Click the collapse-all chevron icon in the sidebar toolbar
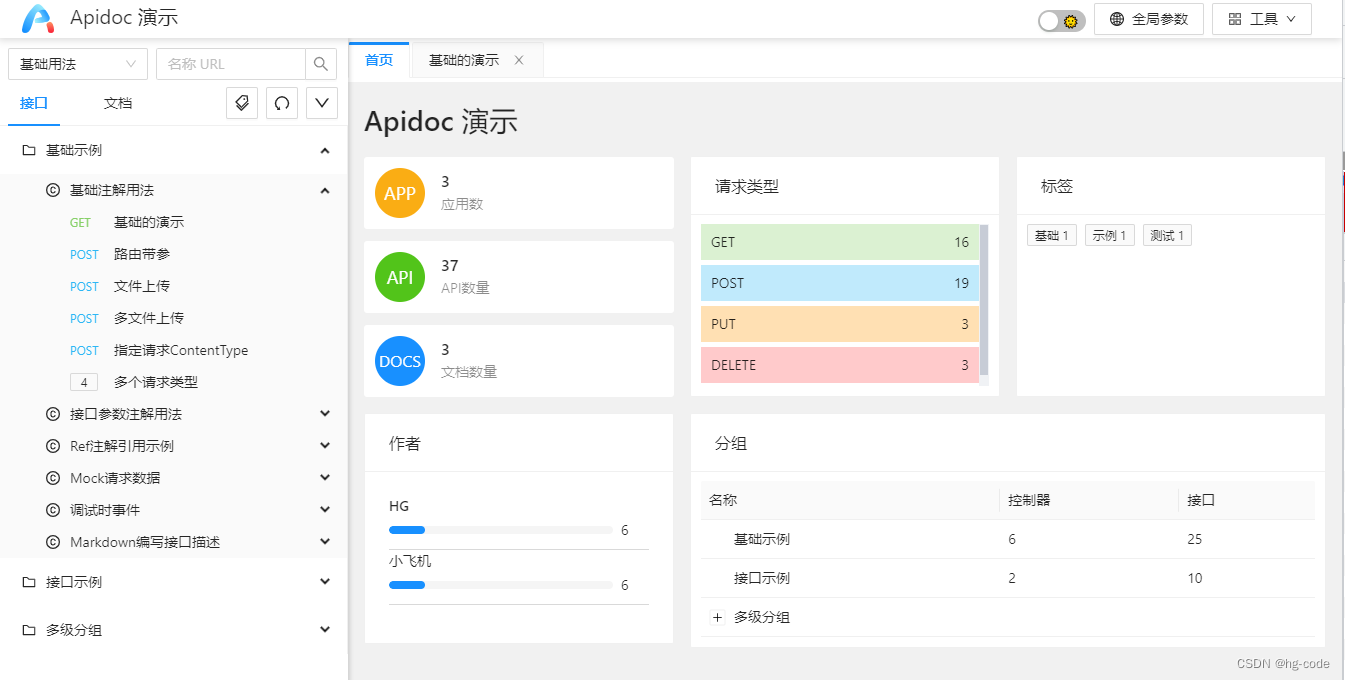 (321, 103)
